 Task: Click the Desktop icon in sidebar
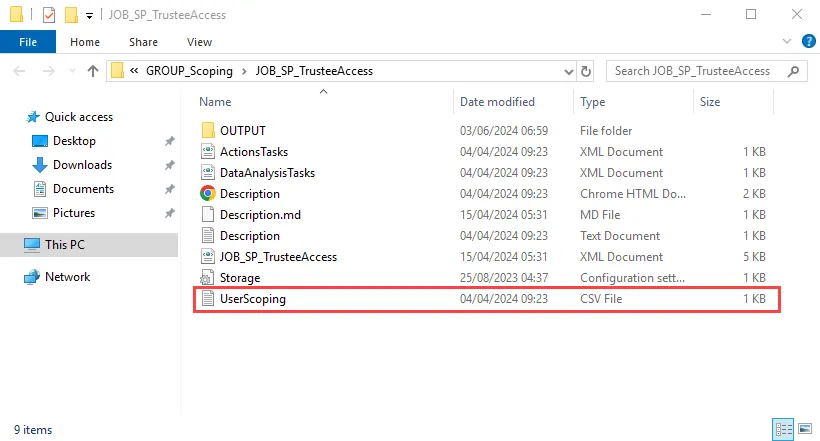[x=40, y=141]
